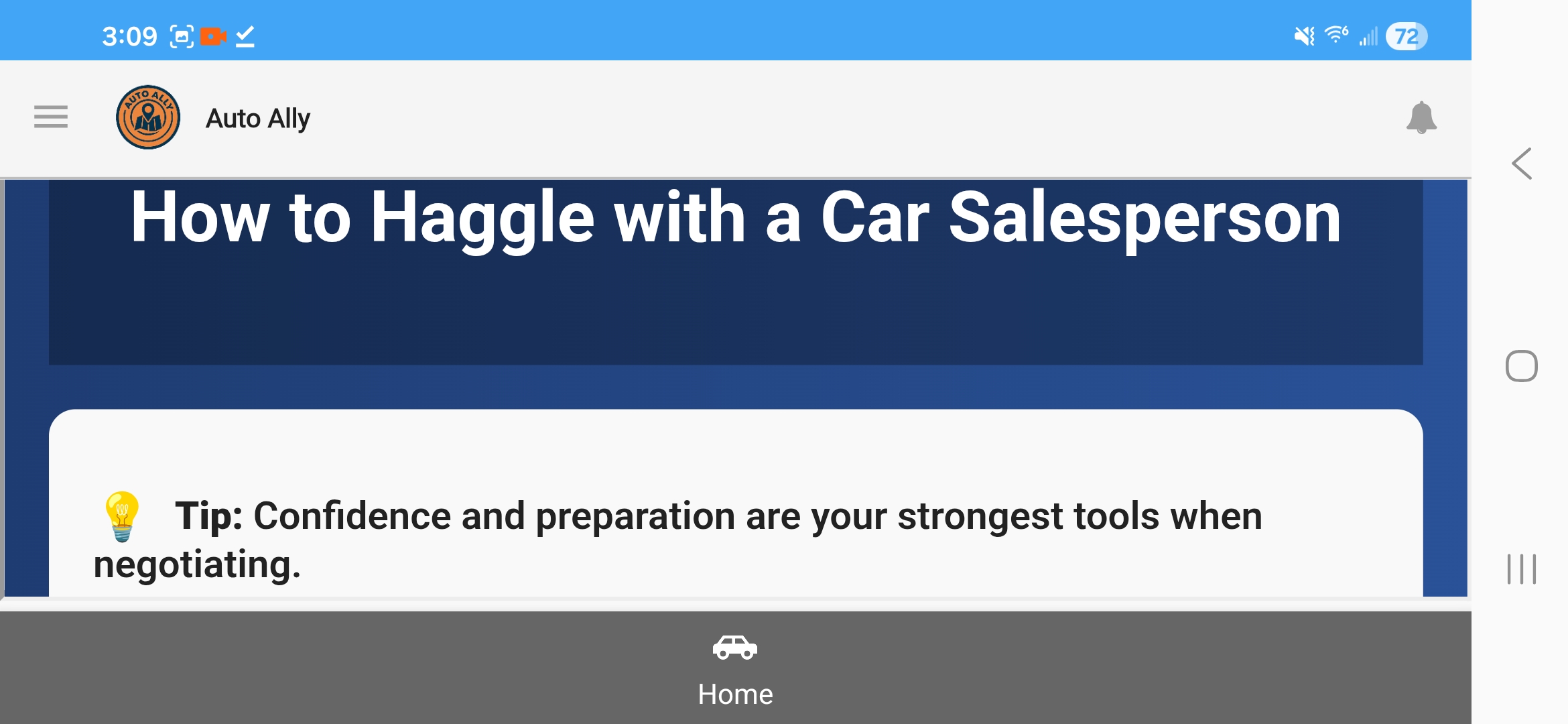Tap the Wi-Fi status icon
The width and height of the screenshot is (1568, 724).
click(x=1336, y=35)
